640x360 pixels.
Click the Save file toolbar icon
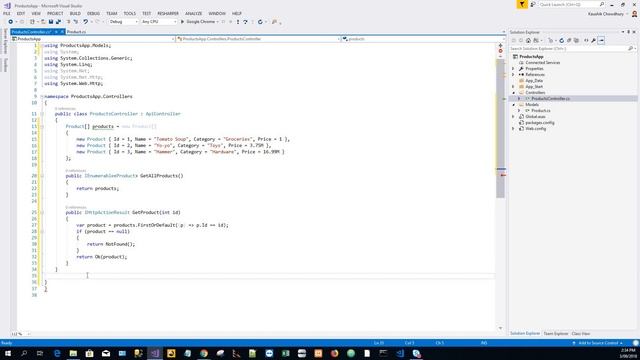pyautogui.click(x=51, y=22)
